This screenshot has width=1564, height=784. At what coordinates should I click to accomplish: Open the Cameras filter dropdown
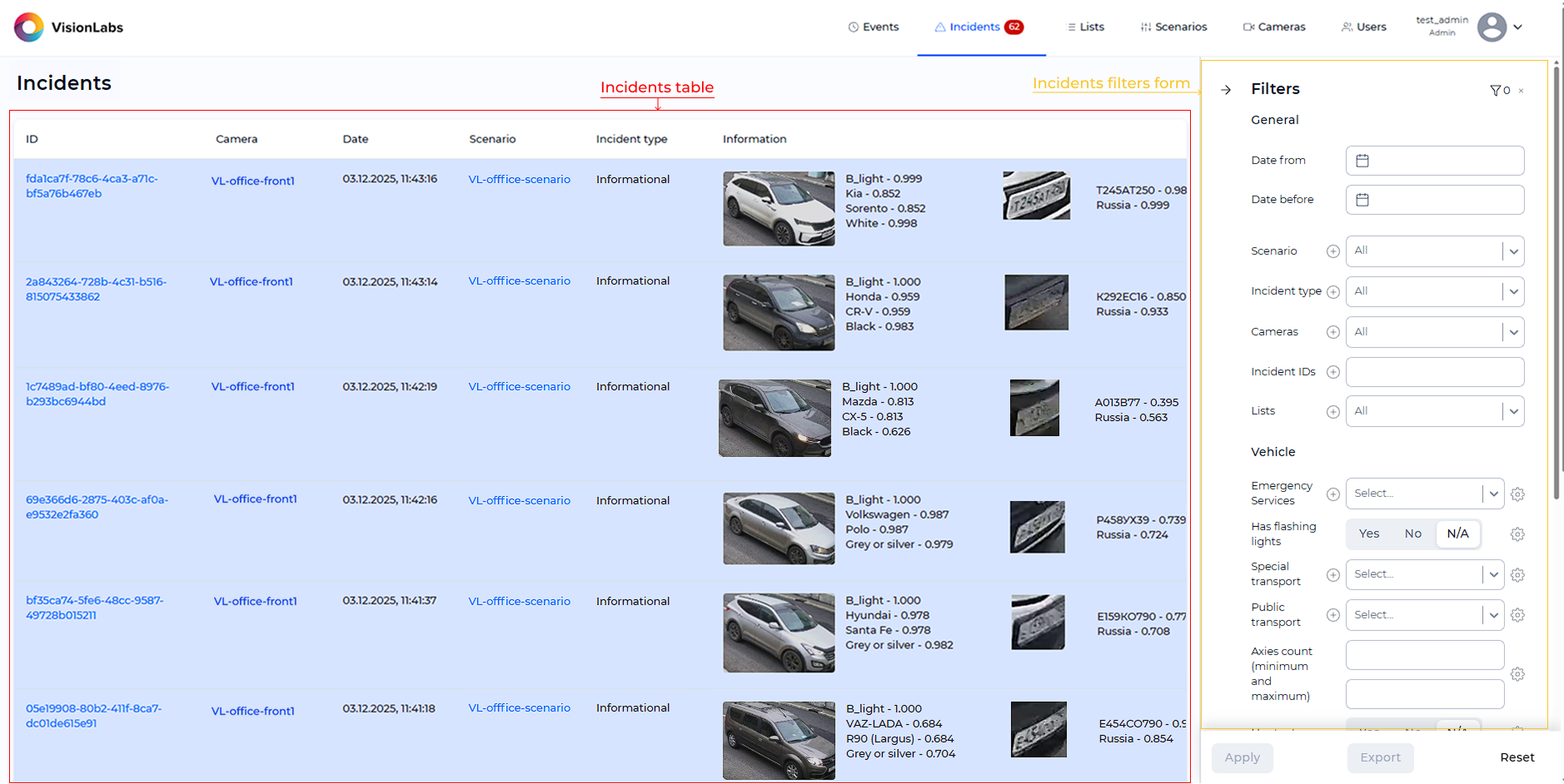coord(1513,332)
